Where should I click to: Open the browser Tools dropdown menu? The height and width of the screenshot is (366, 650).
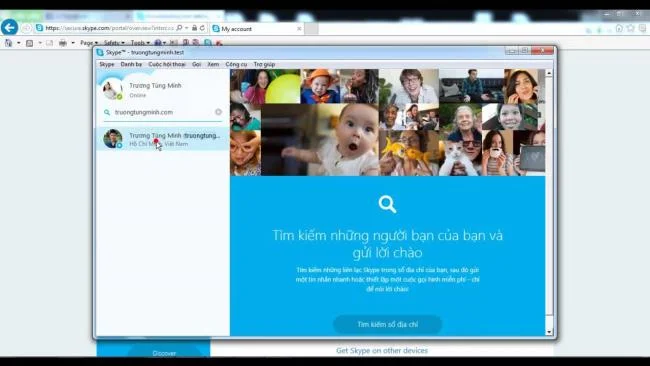click(140, 43)
